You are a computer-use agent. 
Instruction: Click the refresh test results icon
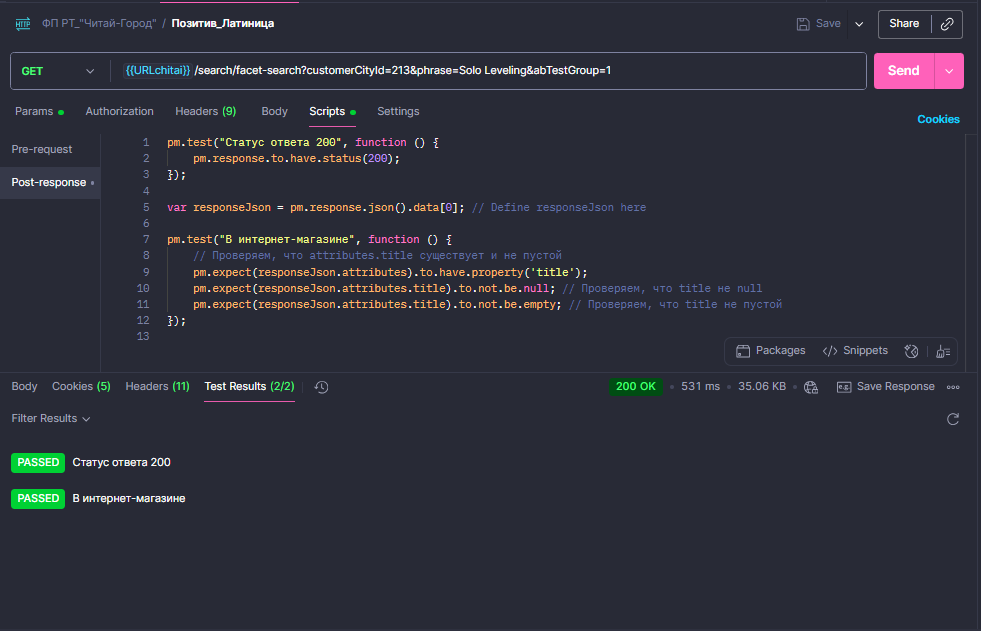coord(953,419)
